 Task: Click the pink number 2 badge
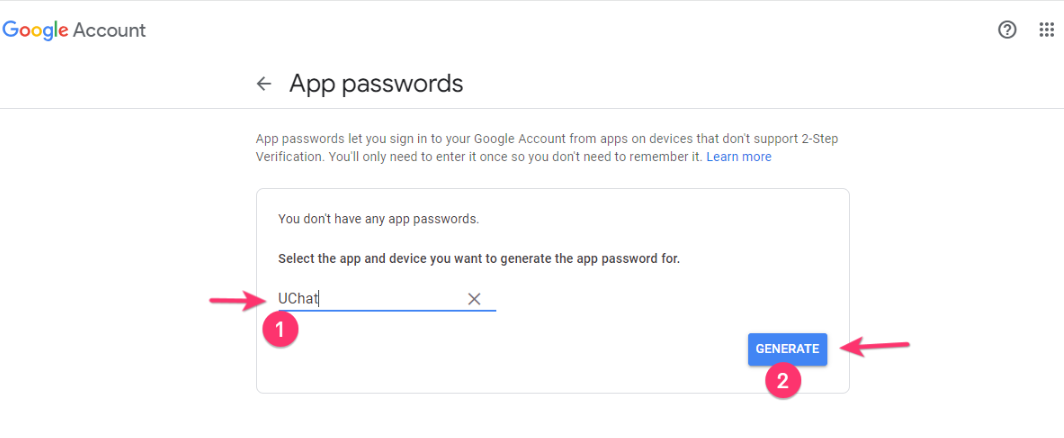pos(783,380)
